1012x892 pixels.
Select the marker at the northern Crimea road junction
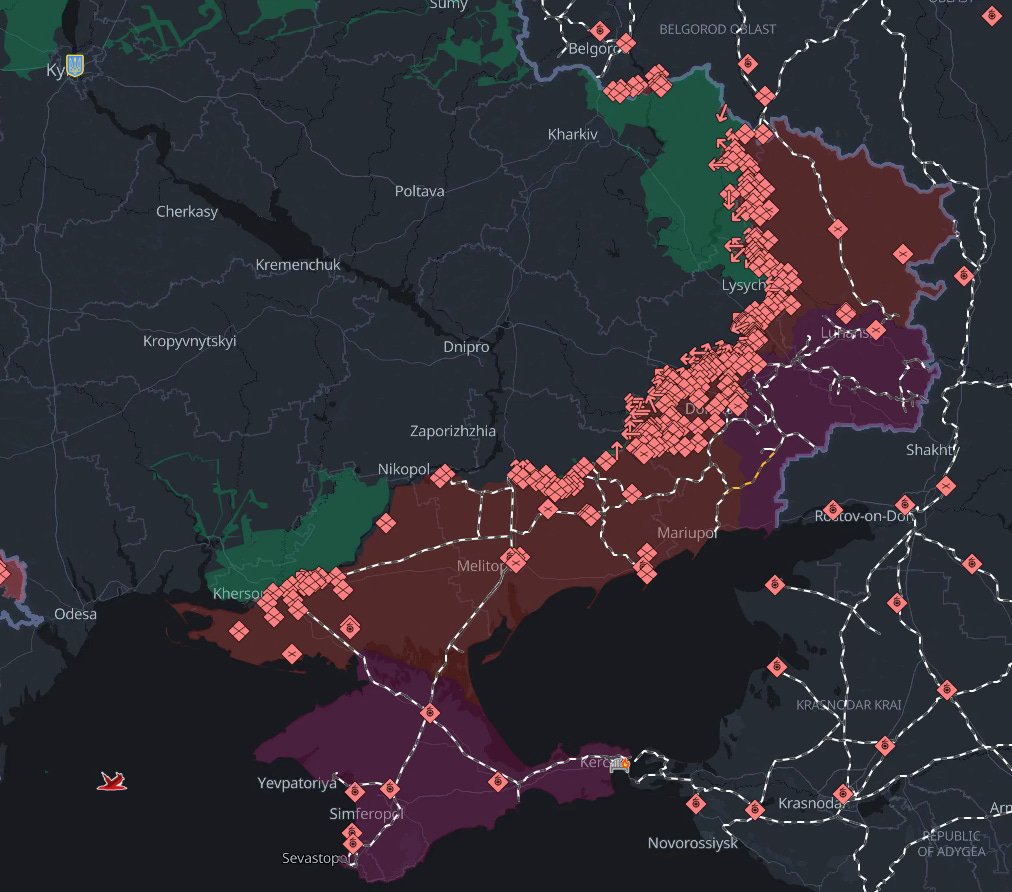(430, 713)
